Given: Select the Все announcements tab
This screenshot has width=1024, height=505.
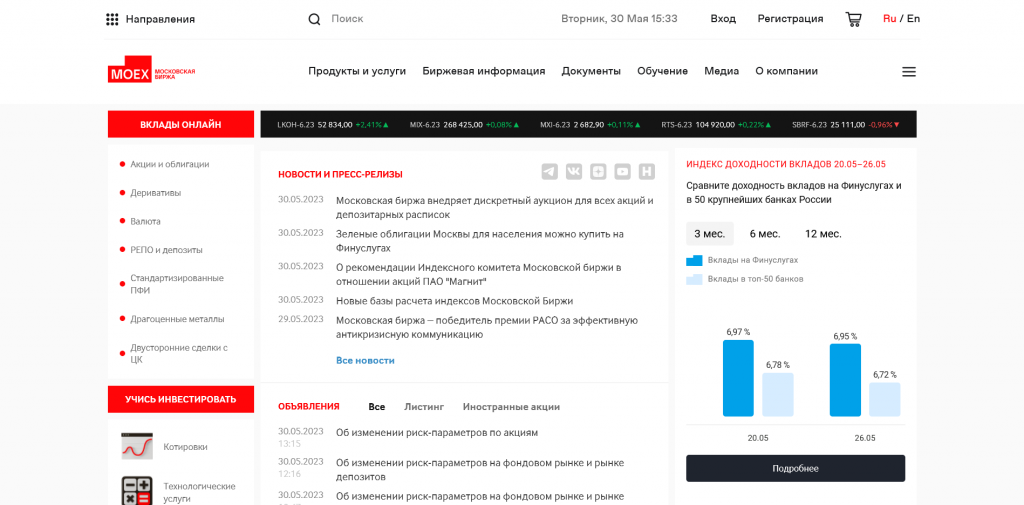Looking at the screenshot, I should (377, 406).
